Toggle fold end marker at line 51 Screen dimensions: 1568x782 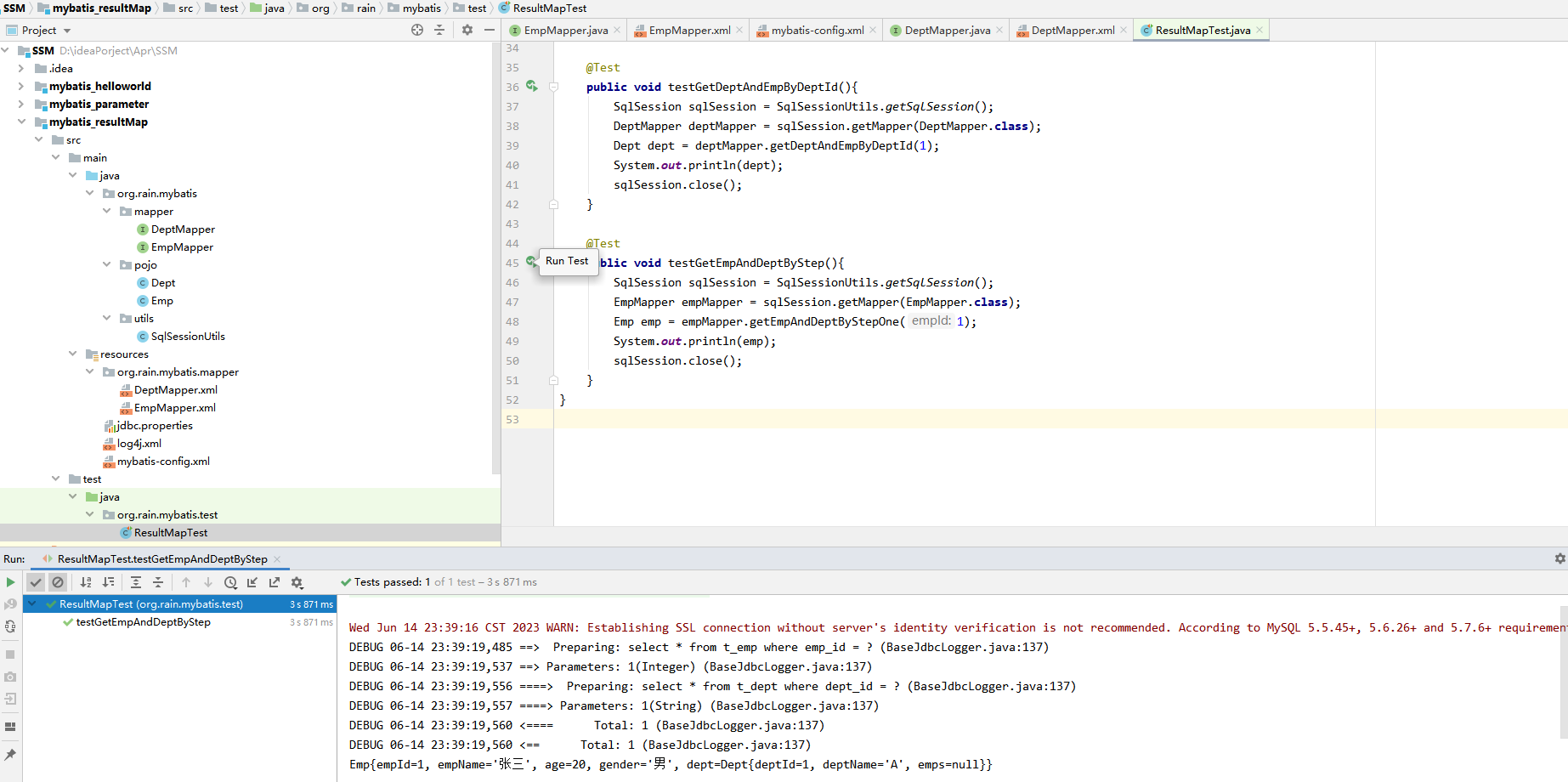point(553,380)
